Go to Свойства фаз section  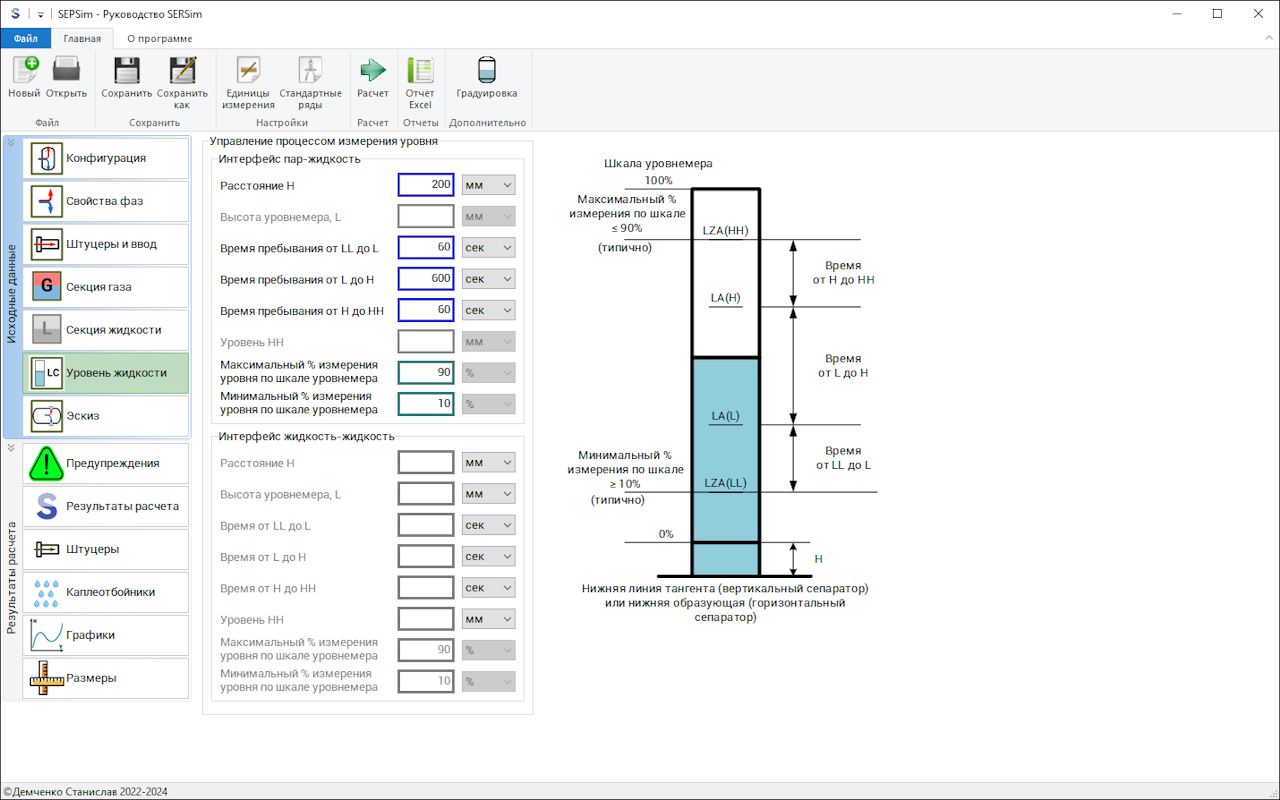106,201
